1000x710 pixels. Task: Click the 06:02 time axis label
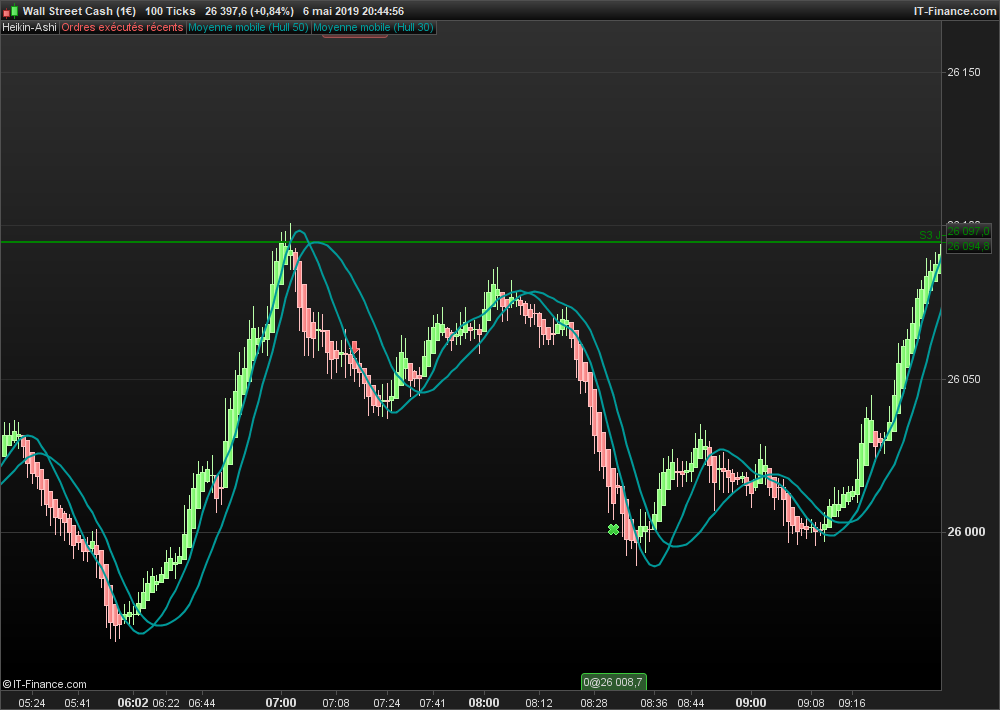click(x=133, y=703)
